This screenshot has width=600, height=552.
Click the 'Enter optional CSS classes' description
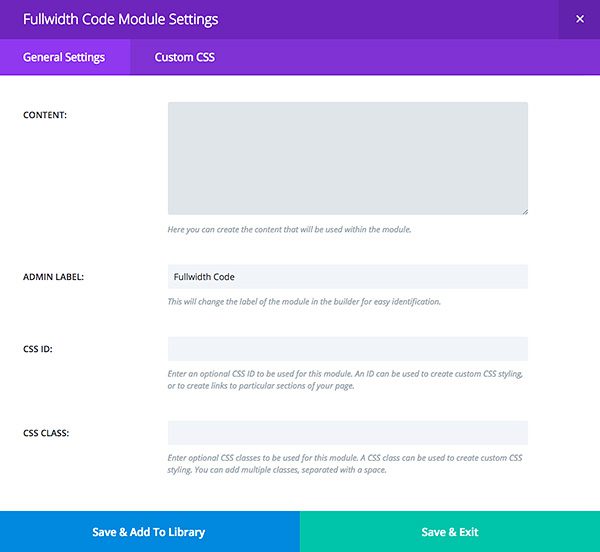click(345, 464)
